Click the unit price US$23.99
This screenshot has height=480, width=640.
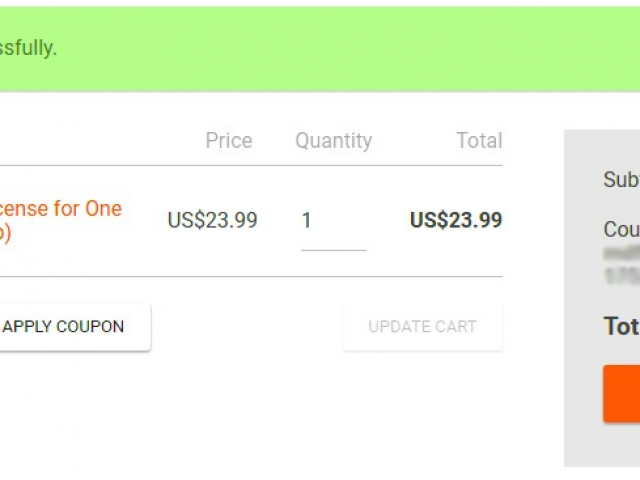212,220
